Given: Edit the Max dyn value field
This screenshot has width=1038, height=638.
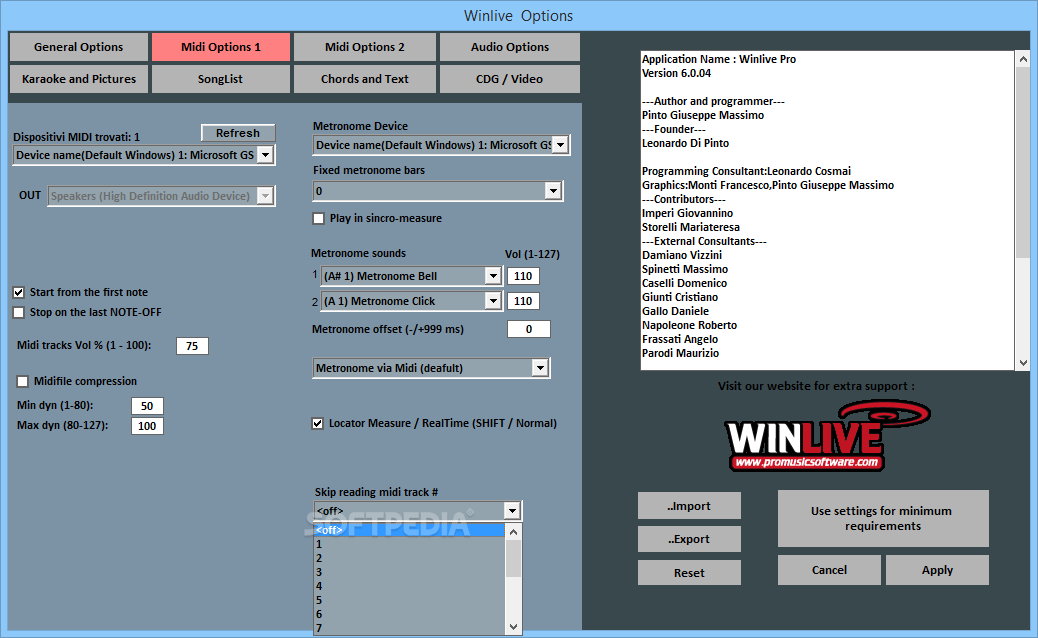Looking at the screenshot, I should point(147,426).
